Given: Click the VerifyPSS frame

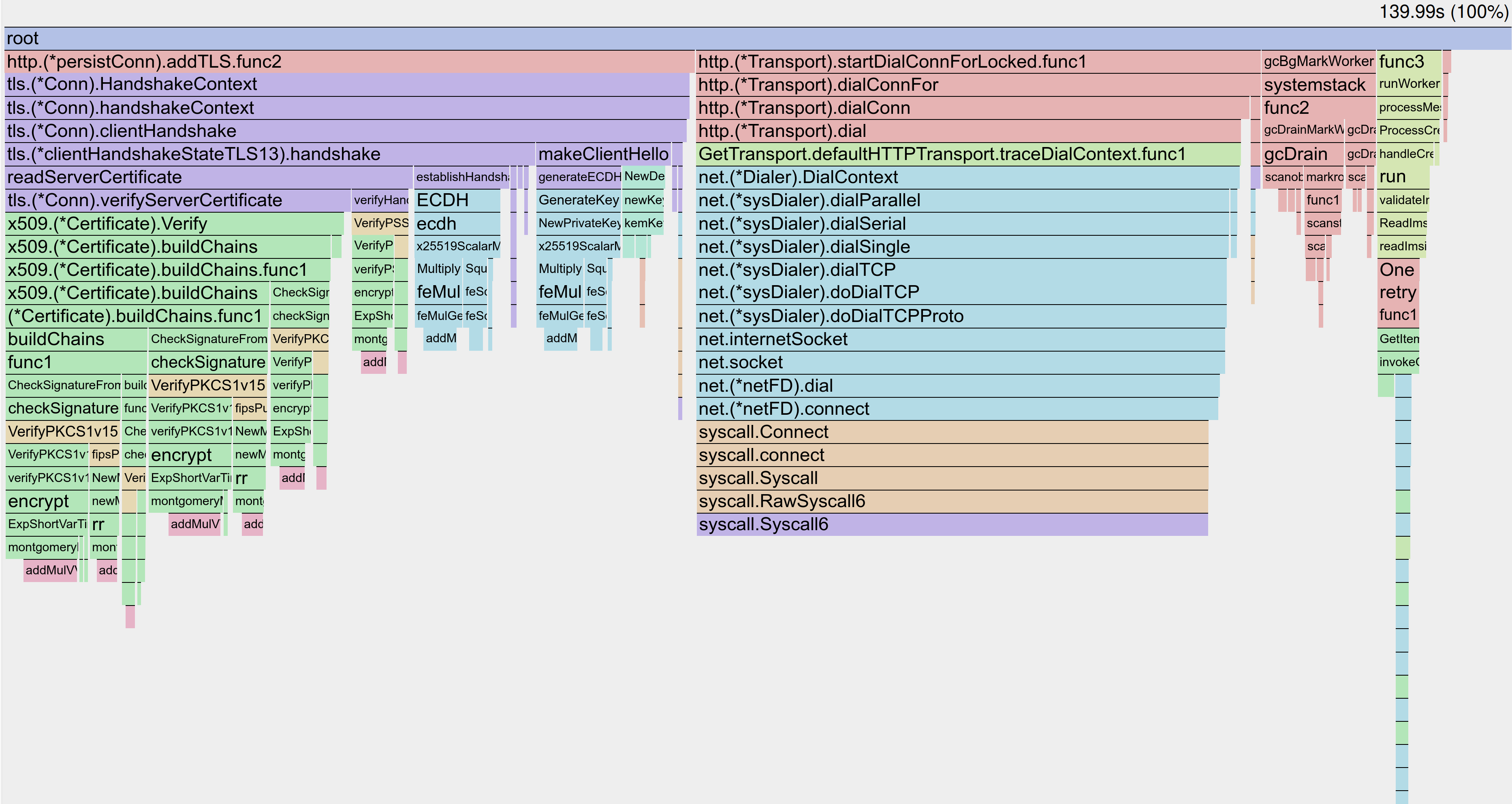Looking at the screenshot, I should (x=380, y=224).
